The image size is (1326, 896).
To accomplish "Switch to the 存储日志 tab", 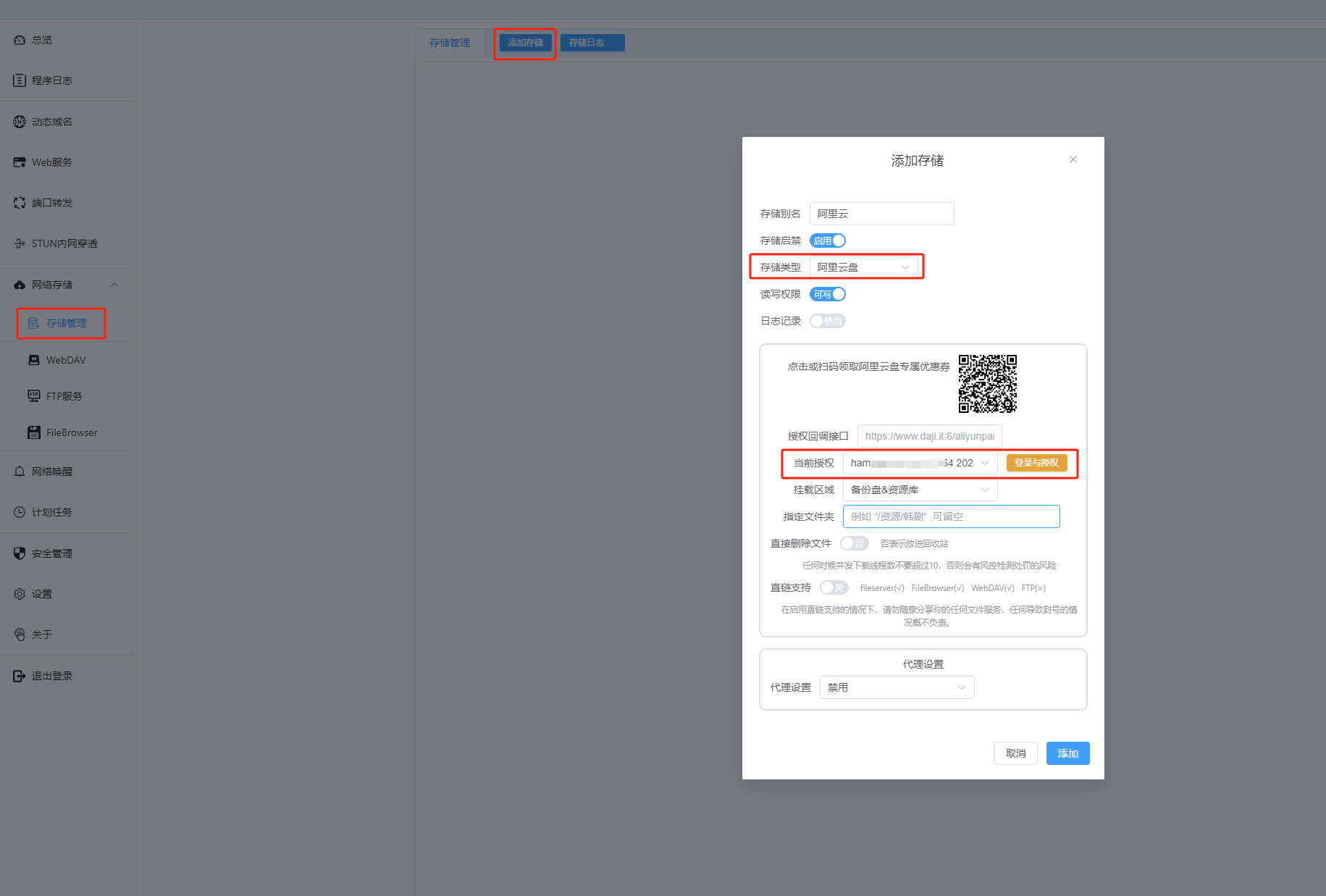I will click(x=592, y=43).
